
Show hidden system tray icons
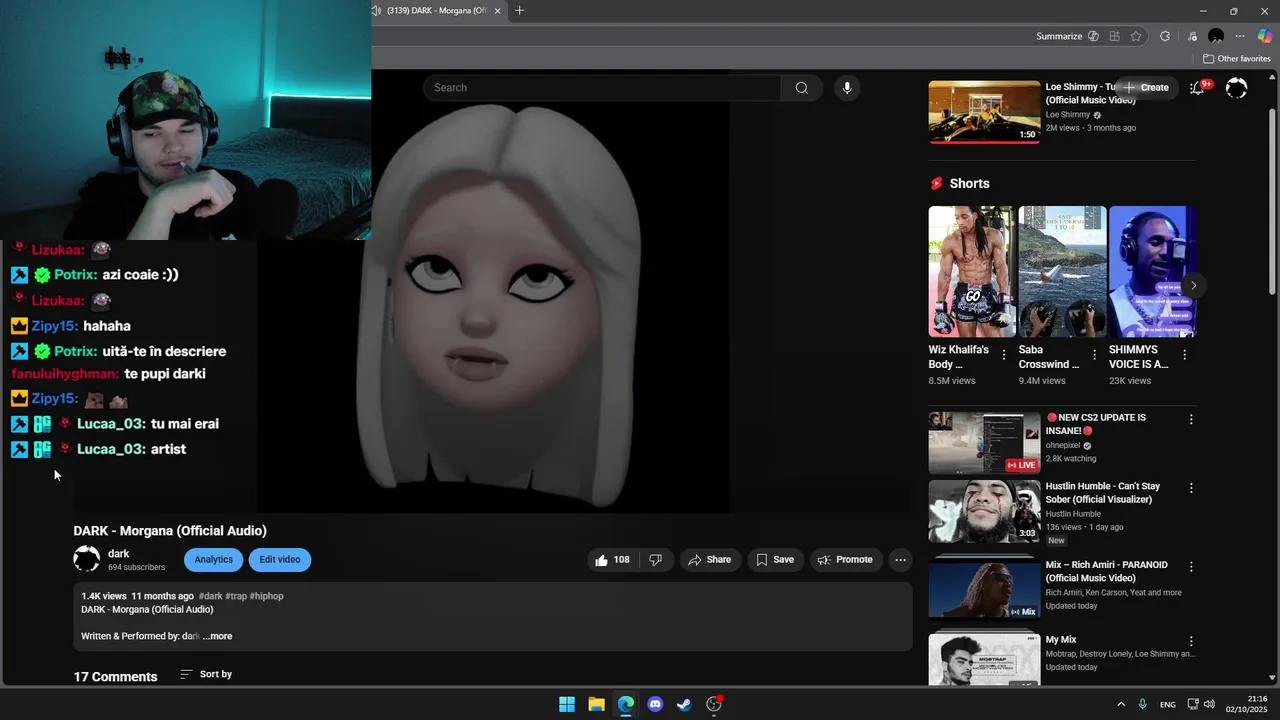1121,704
